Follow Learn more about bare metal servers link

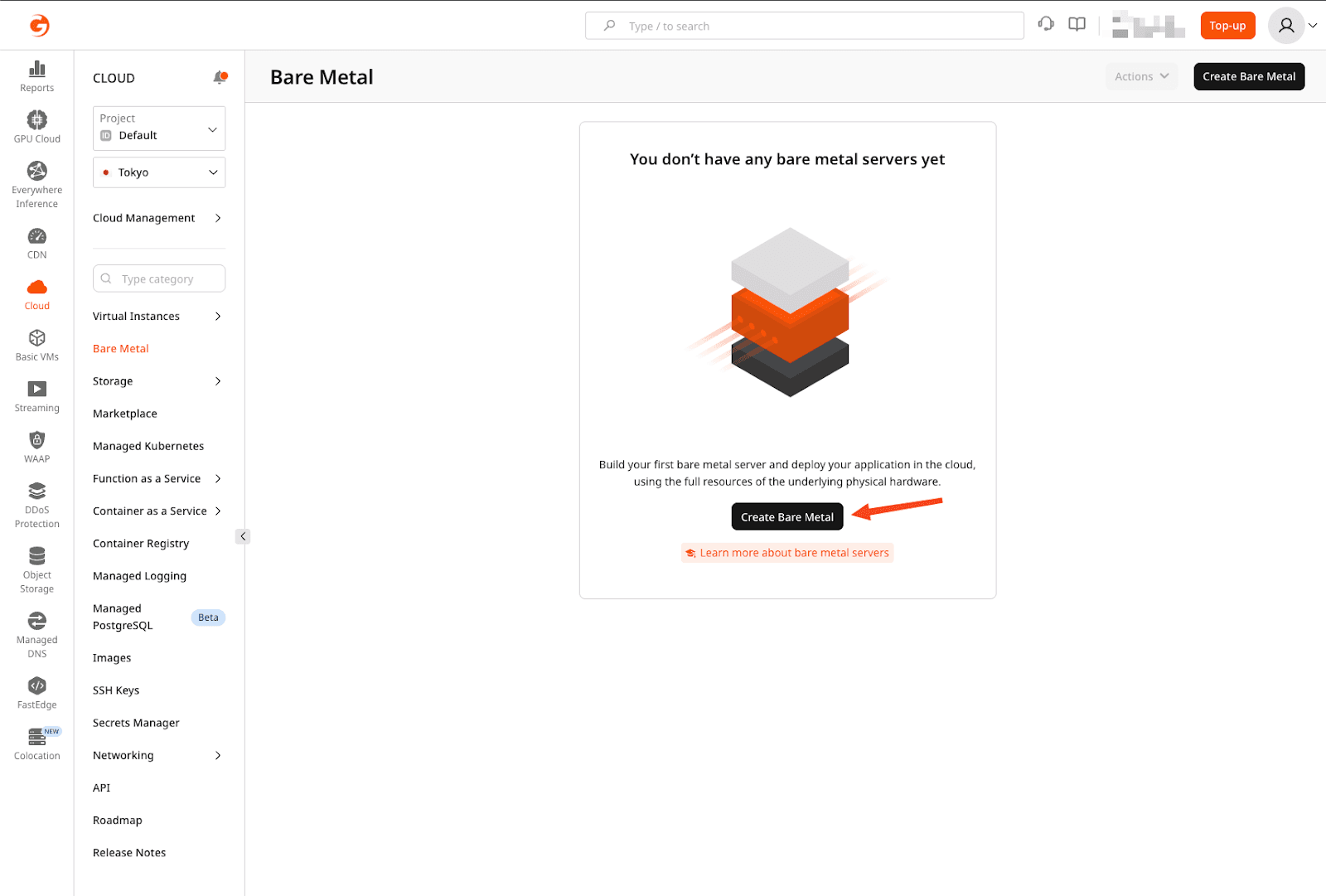pos(793,553)
